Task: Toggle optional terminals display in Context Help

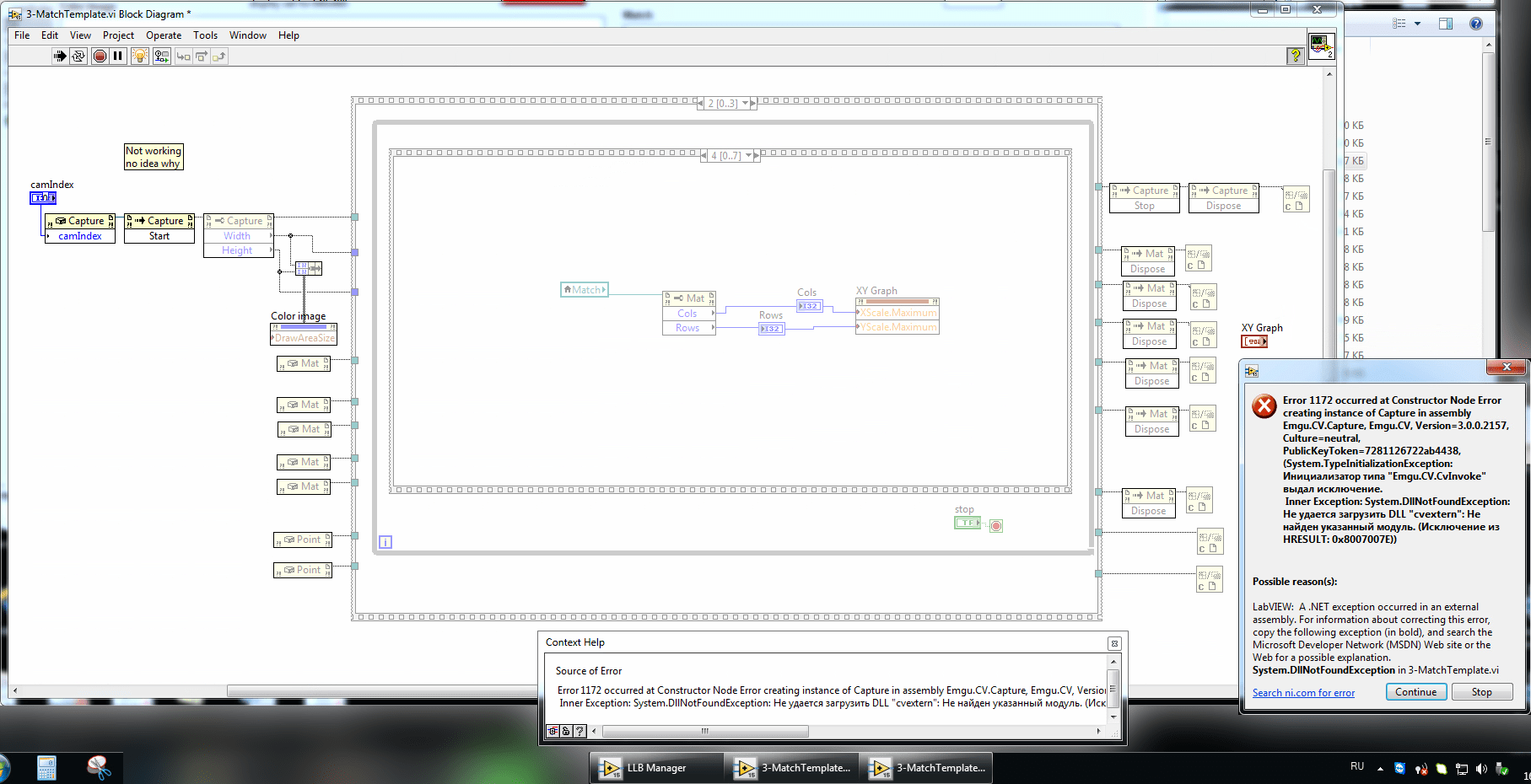Action: [551, 731]
